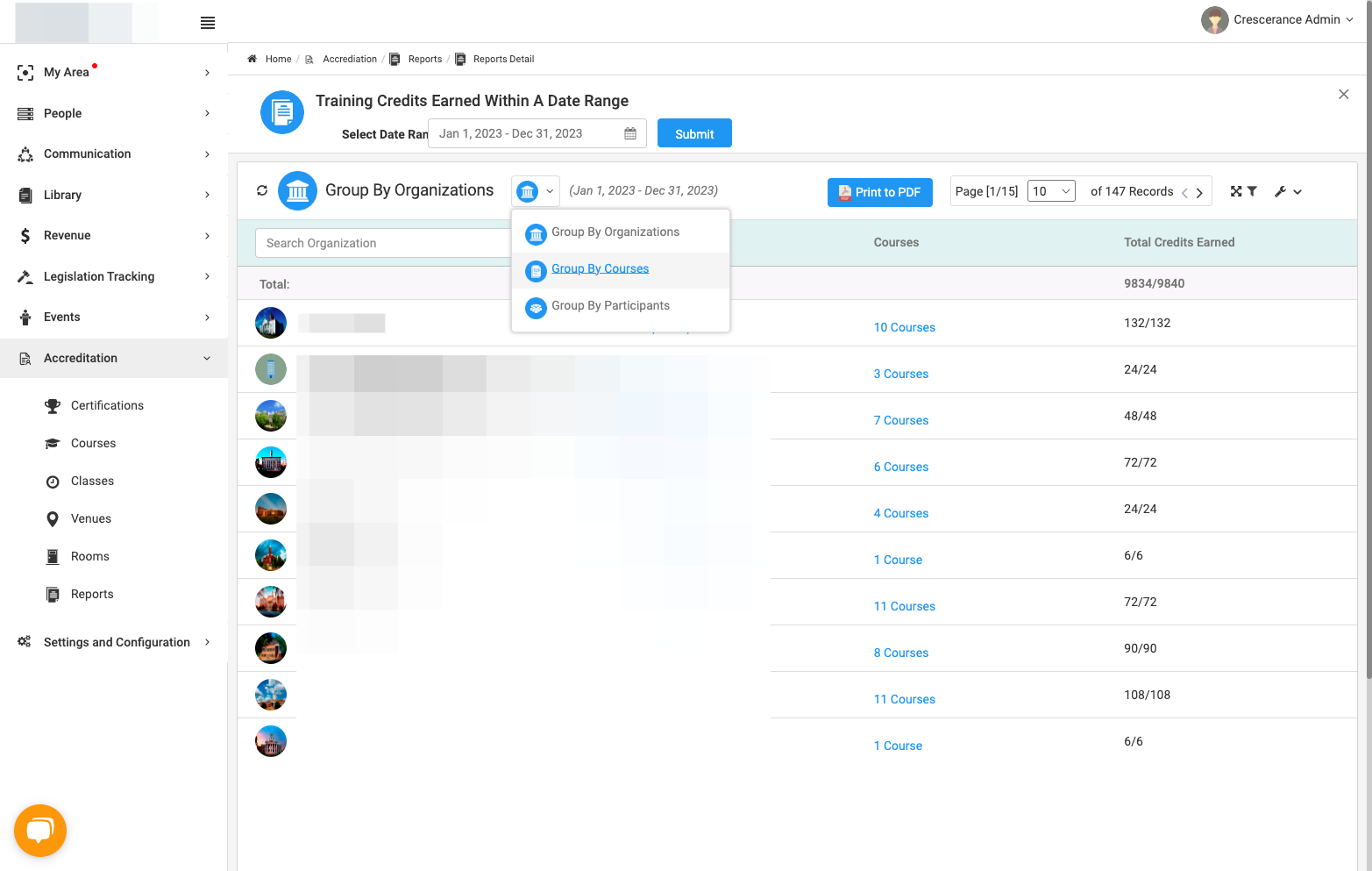Click the Crescerance Admin avatar

click(1215, 20)
